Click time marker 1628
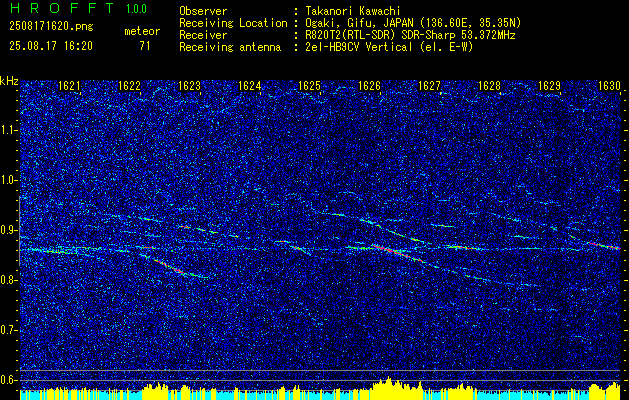 pyautogui.click(x=489, y=85)
